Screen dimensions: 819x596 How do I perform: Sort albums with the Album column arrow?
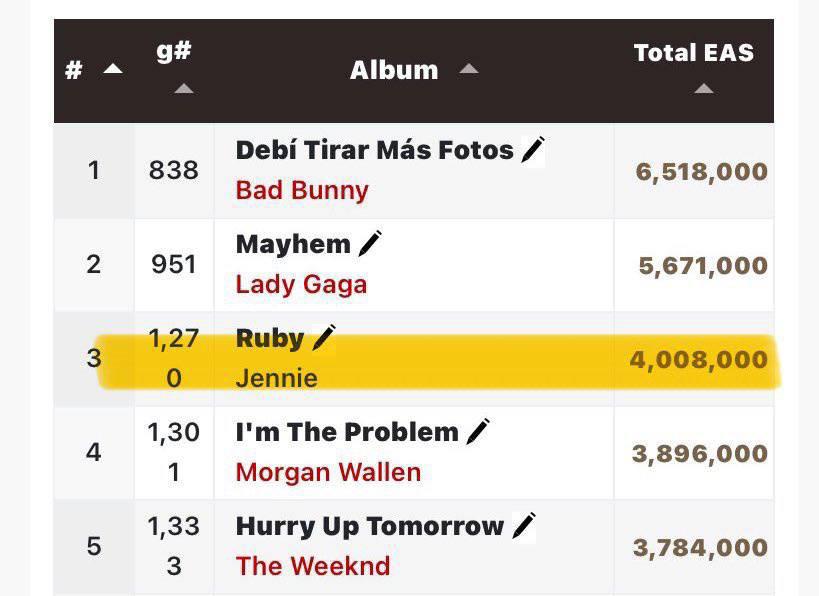(469, 69)
